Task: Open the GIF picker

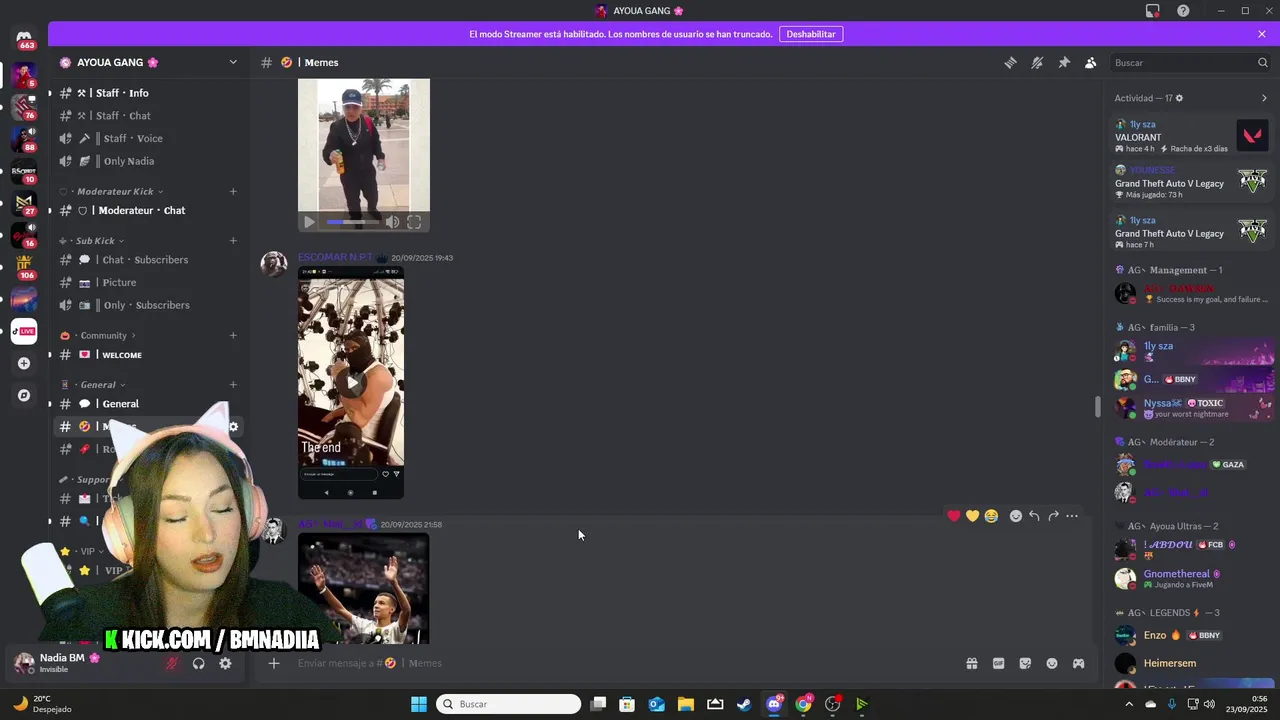Action: point(998,663)
